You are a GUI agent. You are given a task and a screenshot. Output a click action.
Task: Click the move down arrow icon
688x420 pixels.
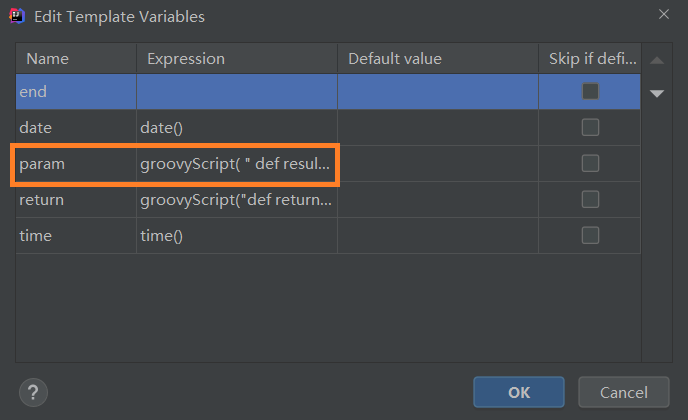coord(657,93)
